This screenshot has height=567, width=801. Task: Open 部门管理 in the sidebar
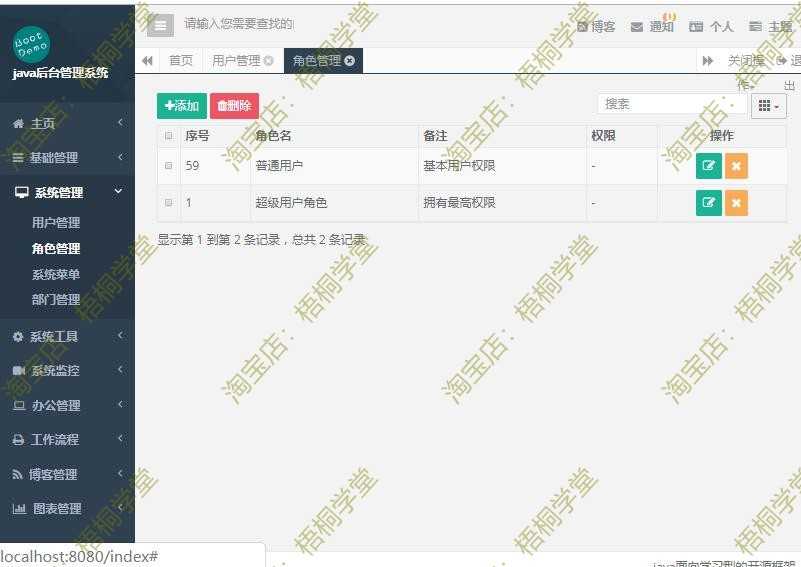56,299
